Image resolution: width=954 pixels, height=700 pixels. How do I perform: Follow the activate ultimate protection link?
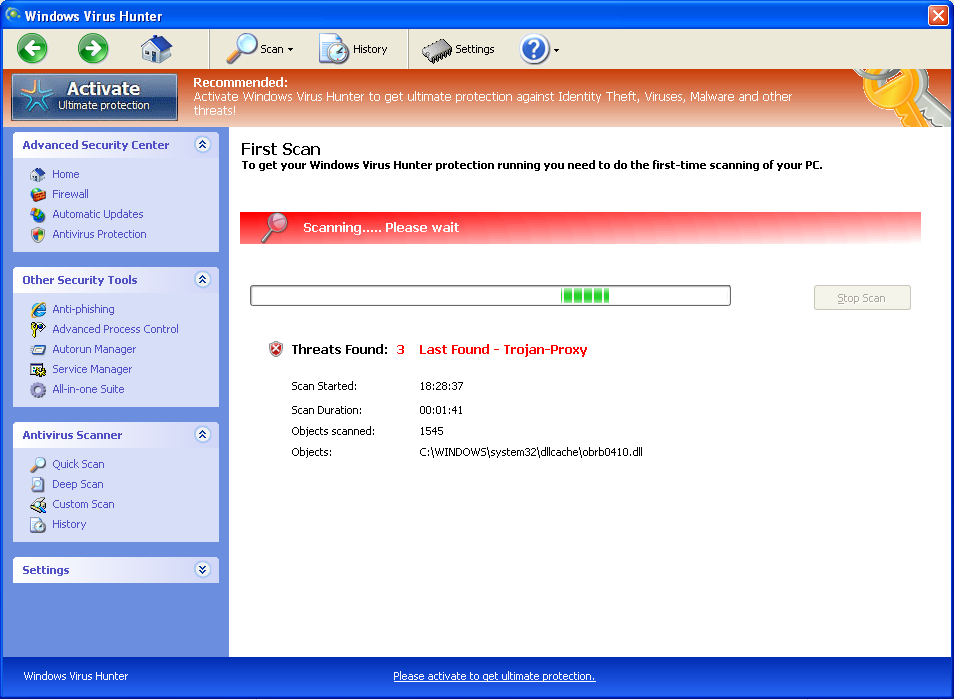[x=493, y=676]
